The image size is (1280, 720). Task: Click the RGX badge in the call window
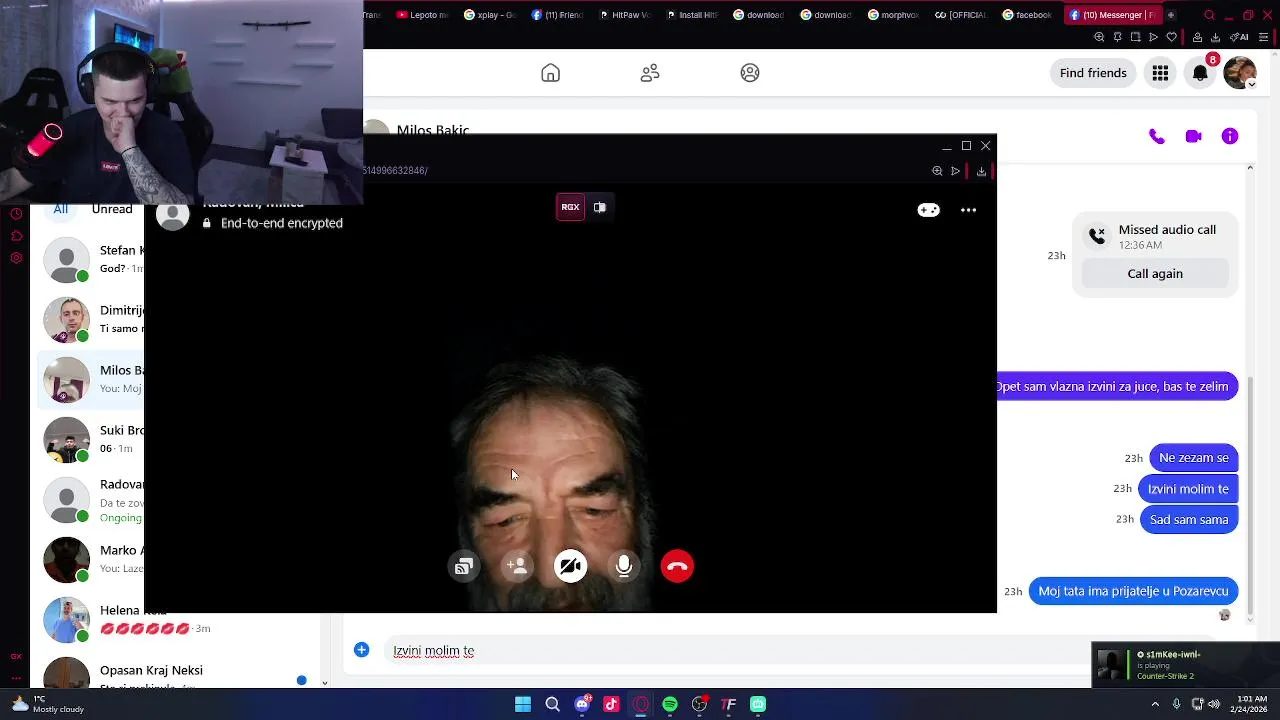coord(570,207)
